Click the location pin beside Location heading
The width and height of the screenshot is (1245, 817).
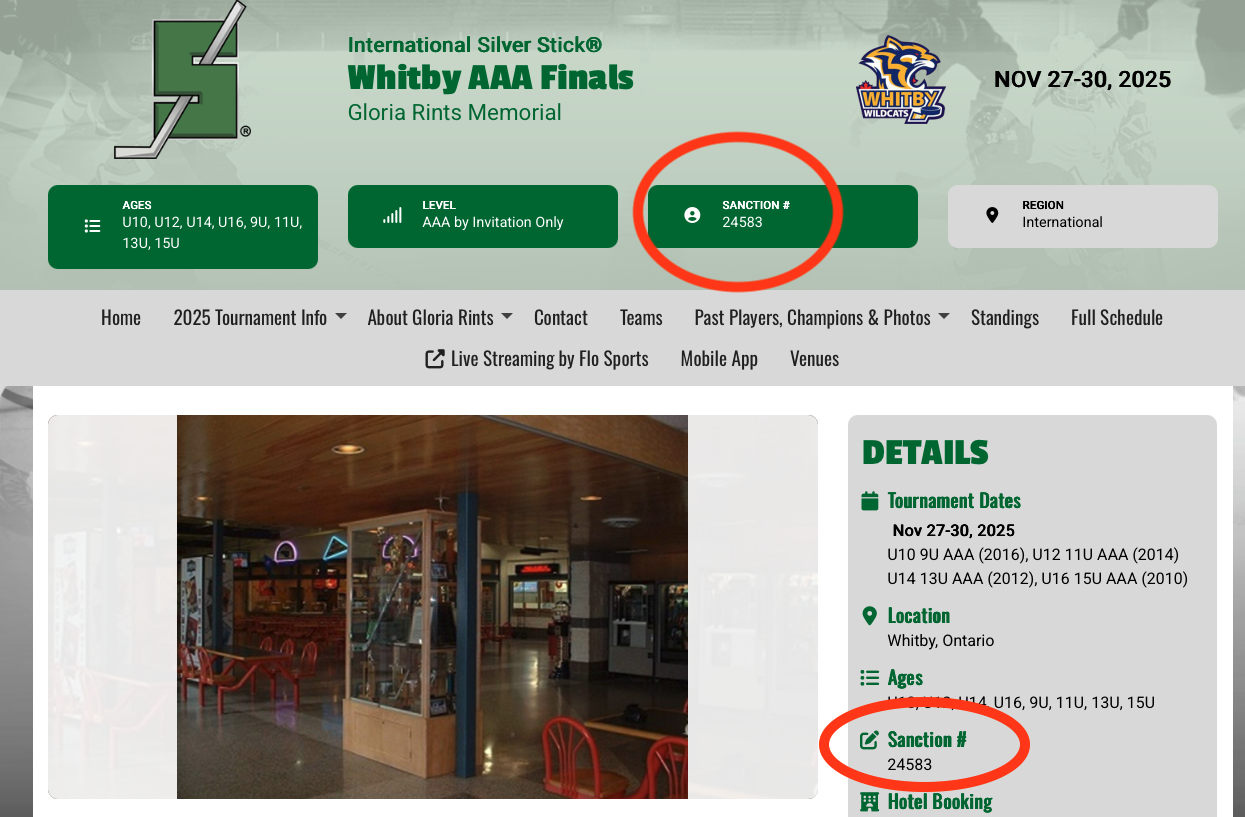(x=869, y=616)
